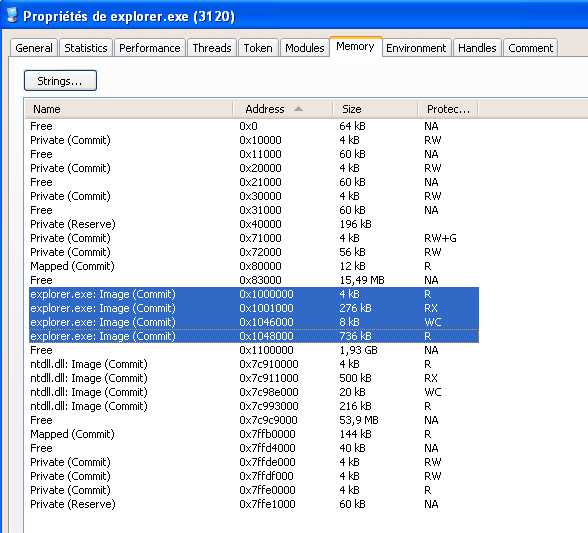Select Private (Commit) row at 0x7ffe0000
Viewport: 588px width, 533px height.
tap(254, 490)
